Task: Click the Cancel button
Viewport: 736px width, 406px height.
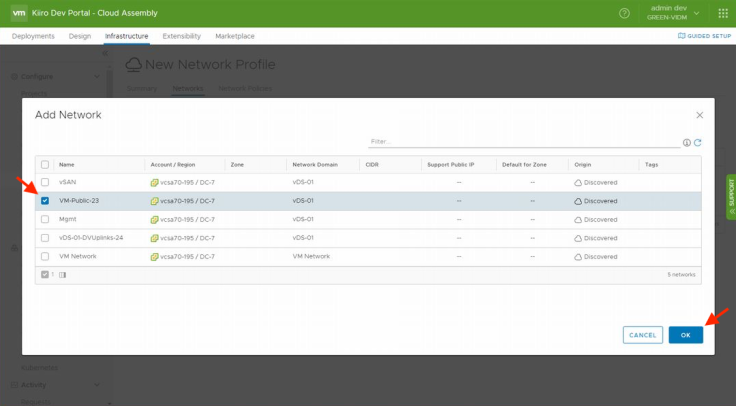Action: [643, 335]
